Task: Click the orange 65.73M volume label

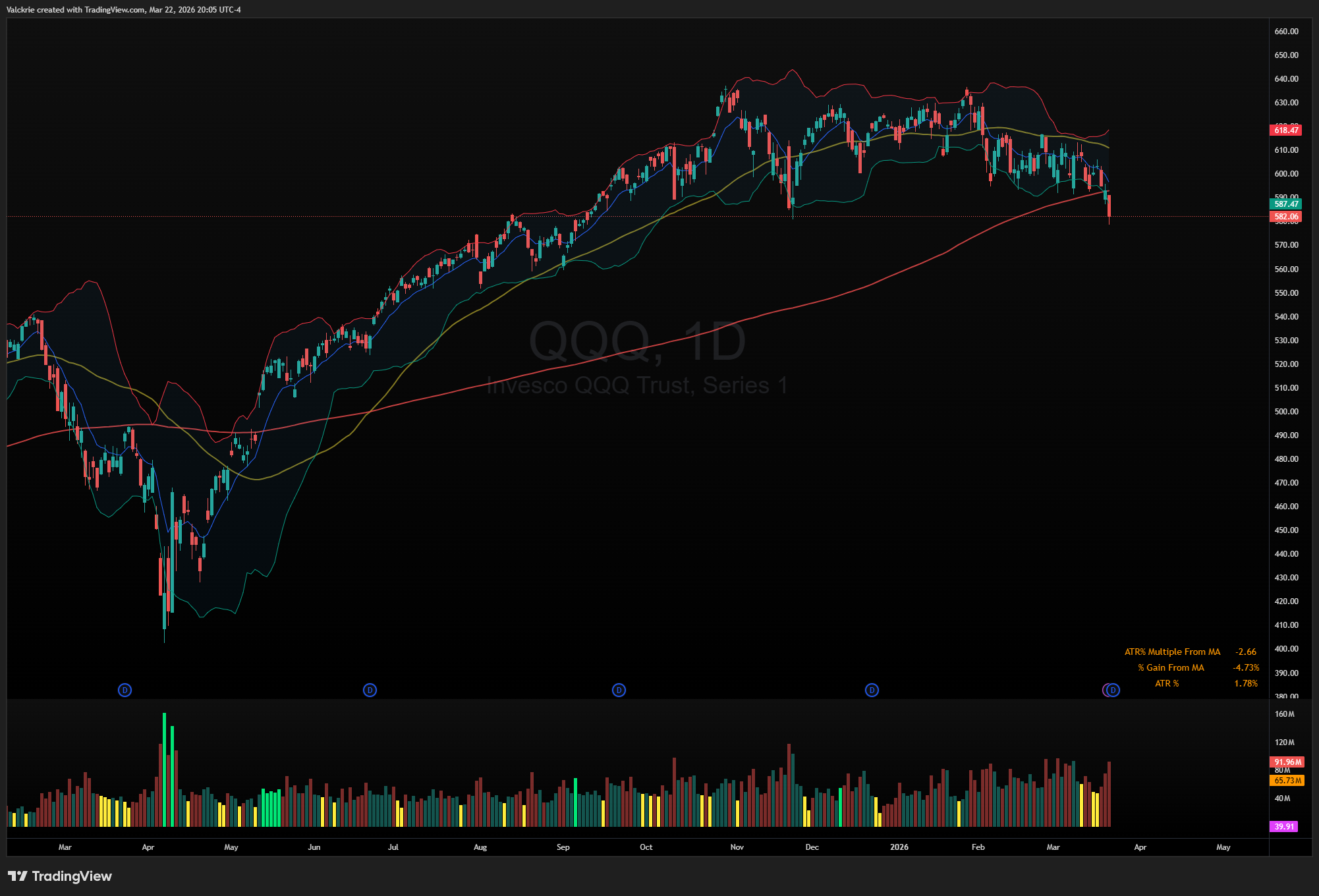Action: click(1287, 781)
